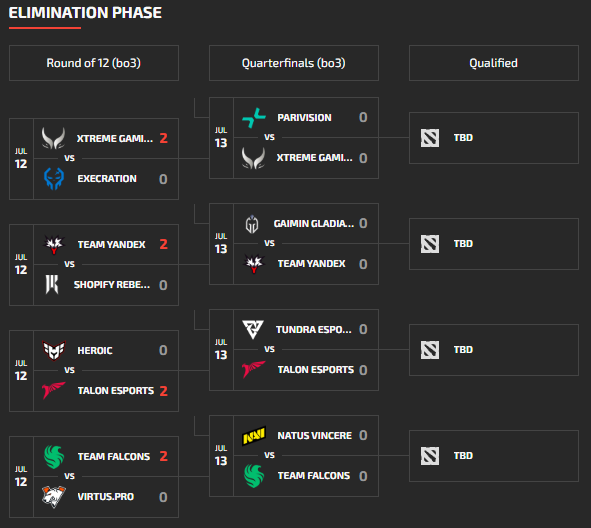
Task: Click the NATUS VINCERE team name
Action: point(315,436)
